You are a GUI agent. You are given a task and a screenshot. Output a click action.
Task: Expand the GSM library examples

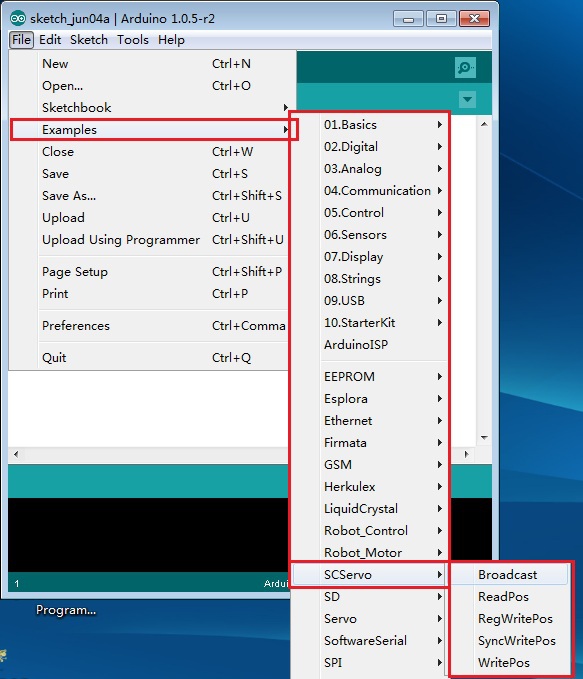tap(370, 465)
